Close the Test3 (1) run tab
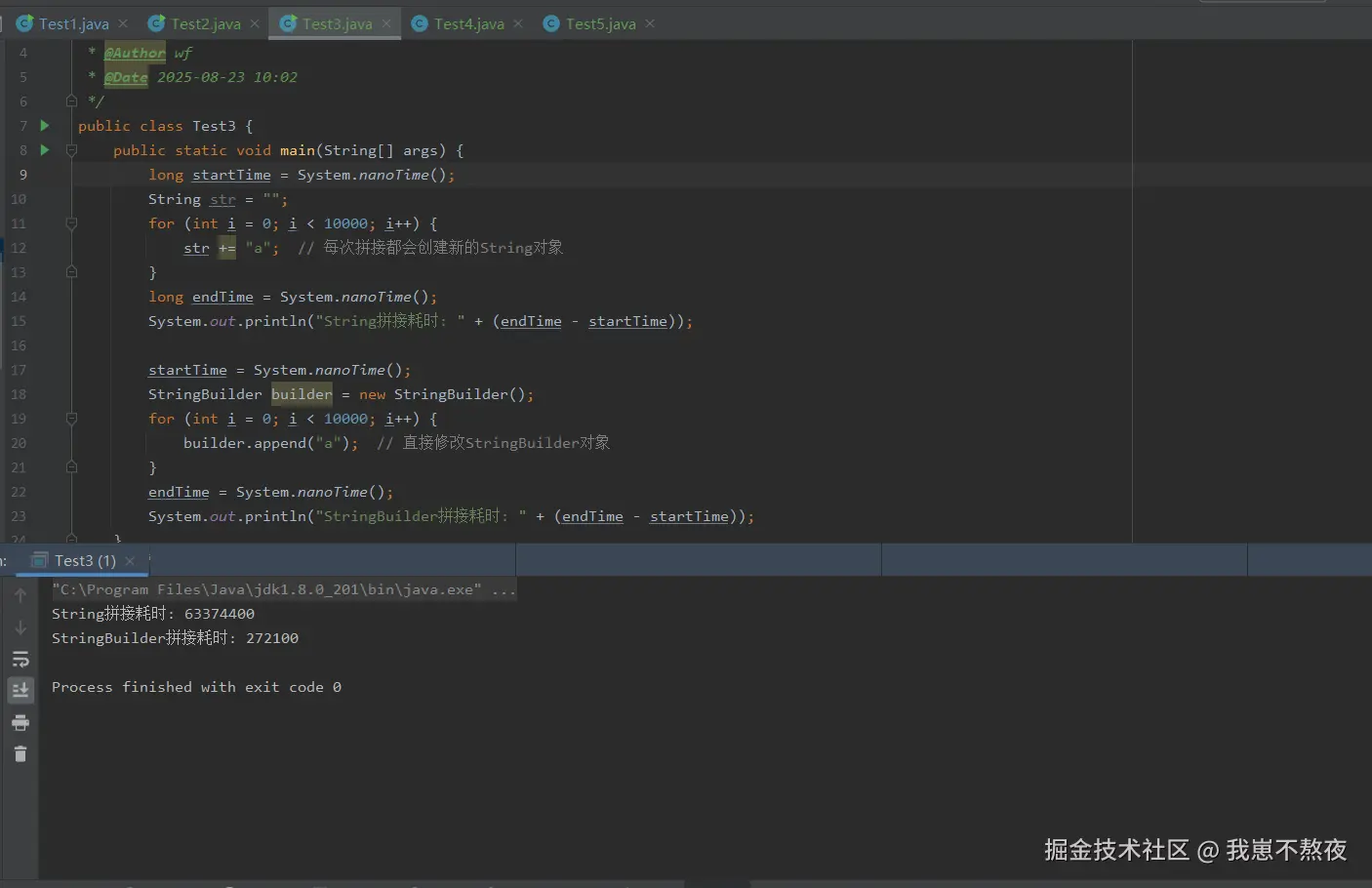 pyautogui.click(x=130, y=561)
